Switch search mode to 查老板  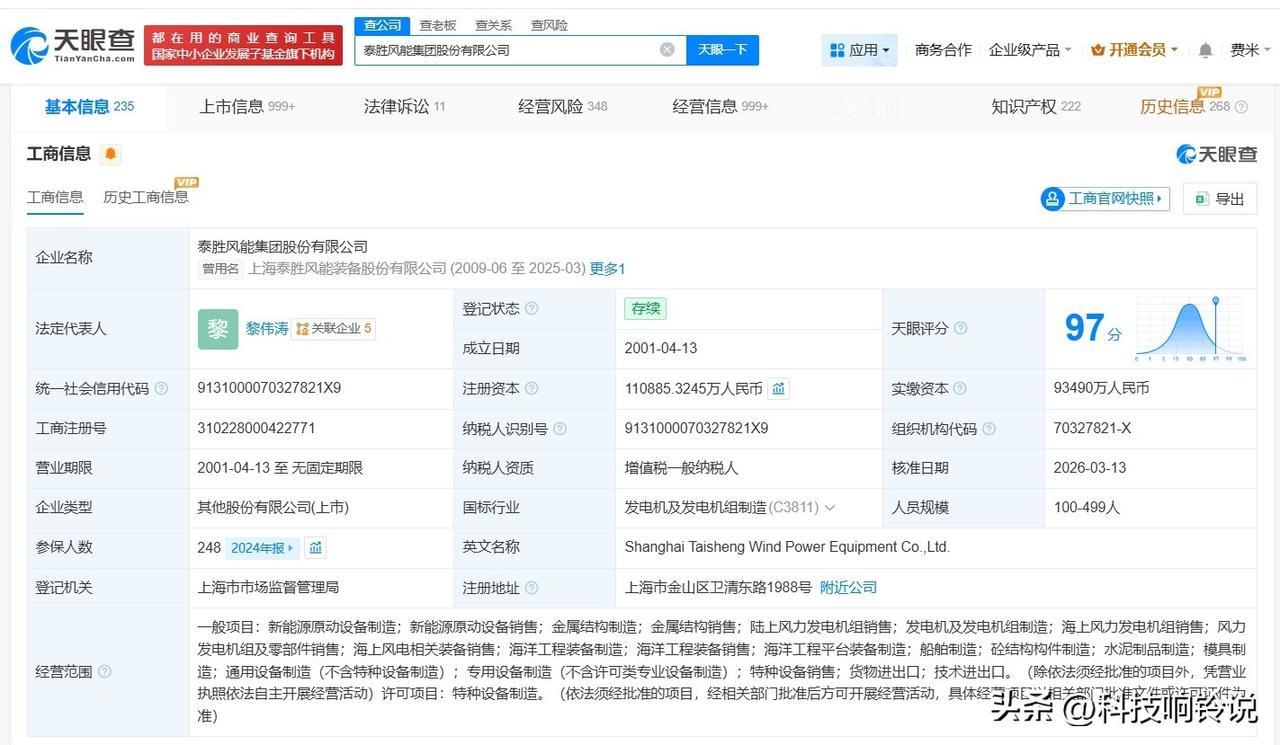pyautogui.click(x=438, y=25)
